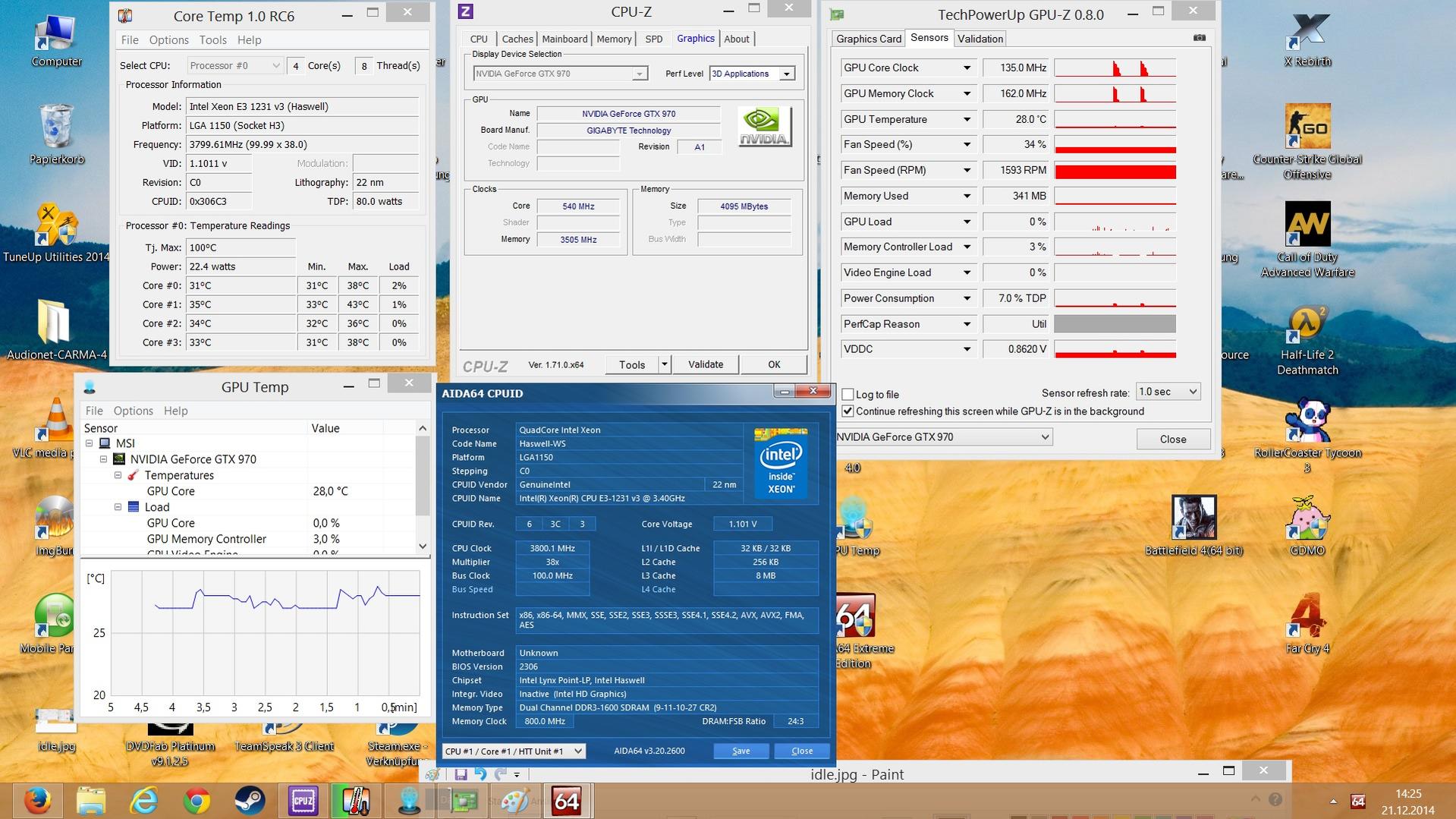Open the Tools menu in Core Temp
This screenshot has height=819, width=1456.
tap(212, 40)
